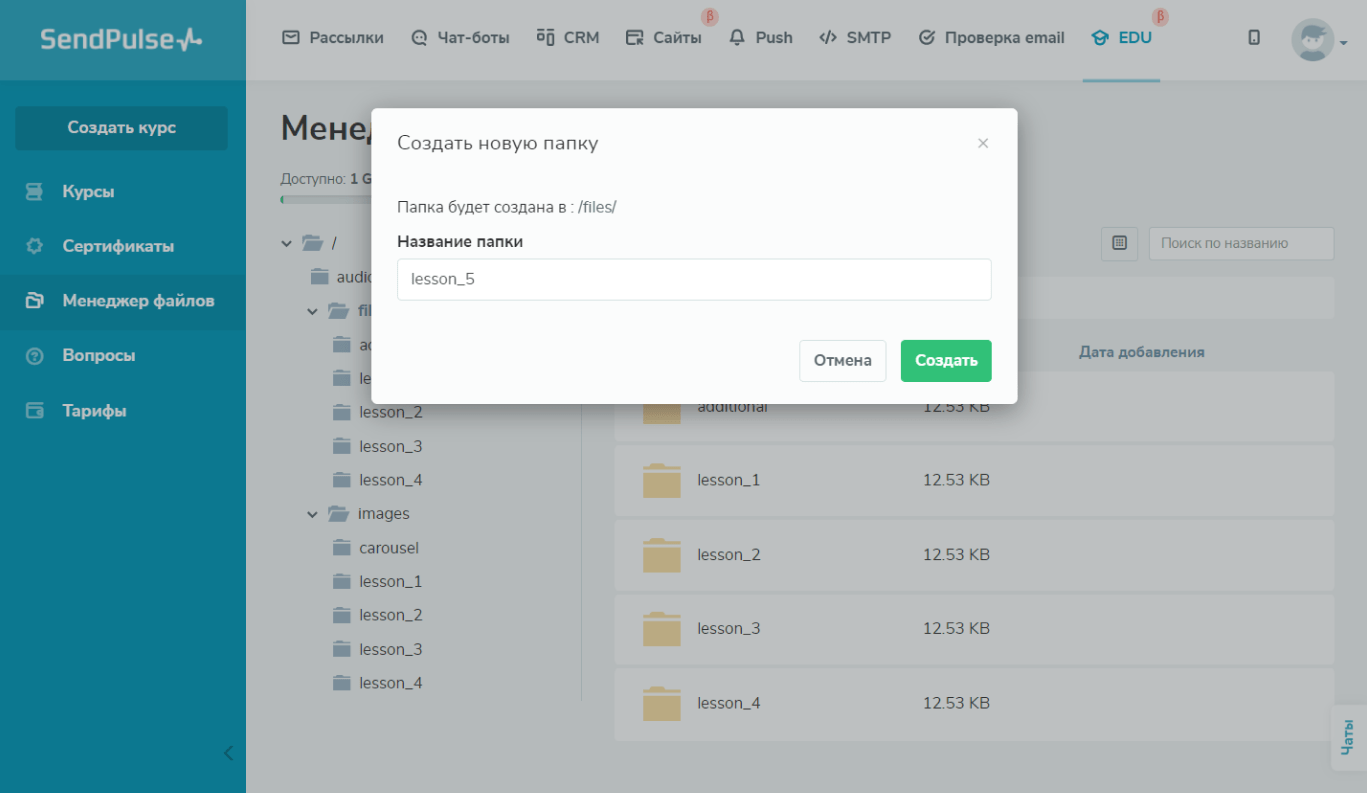Select carousel folder in the tree
1367x793 pixels.
(x=388, y=548)
